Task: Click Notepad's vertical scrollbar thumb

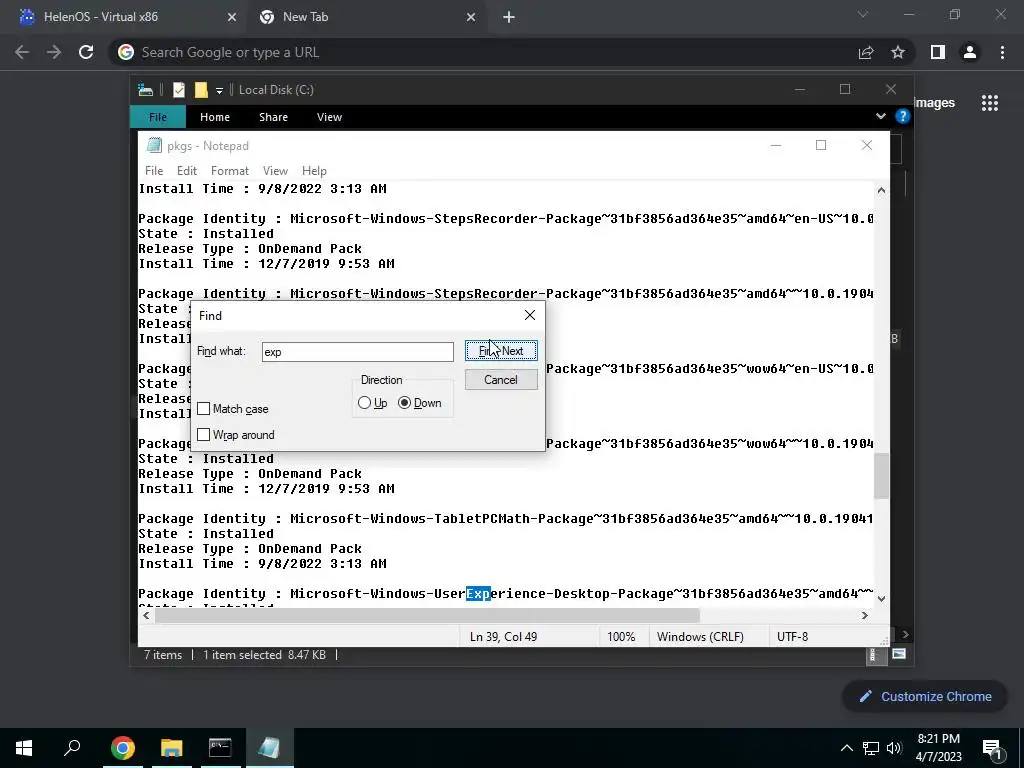Action: (882, 475)
